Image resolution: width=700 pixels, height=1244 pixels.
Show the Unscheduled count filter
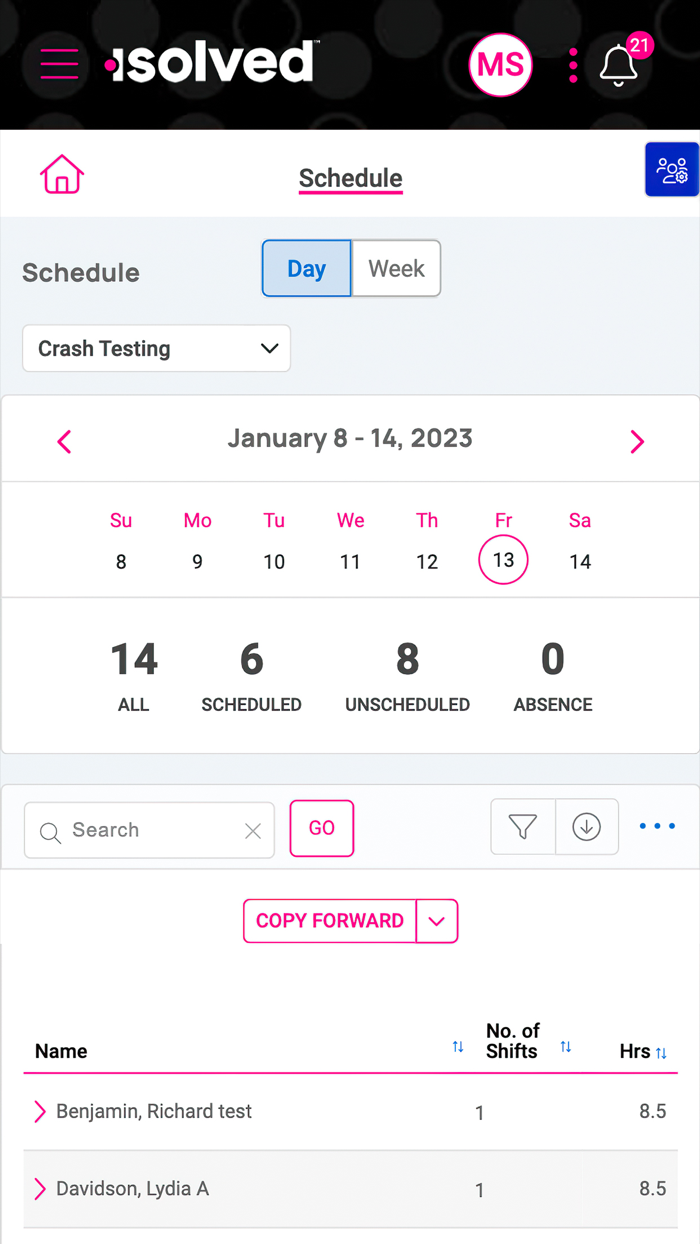[x=407, y=677]
